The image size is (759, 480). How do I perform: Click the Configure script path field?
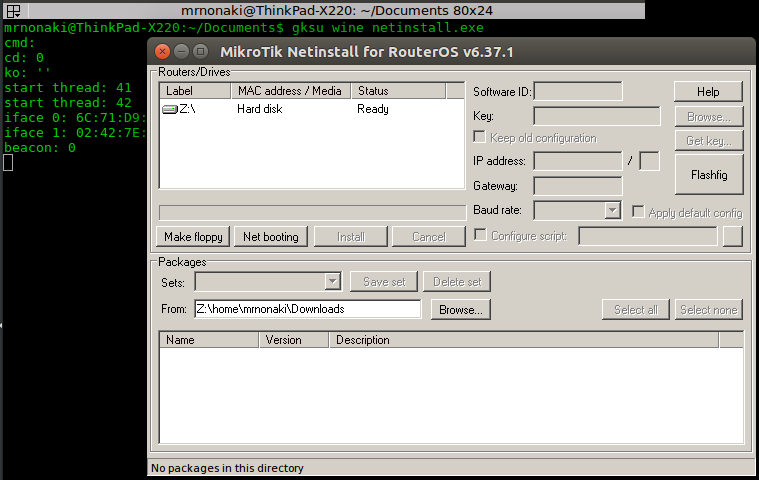(648, 236)
